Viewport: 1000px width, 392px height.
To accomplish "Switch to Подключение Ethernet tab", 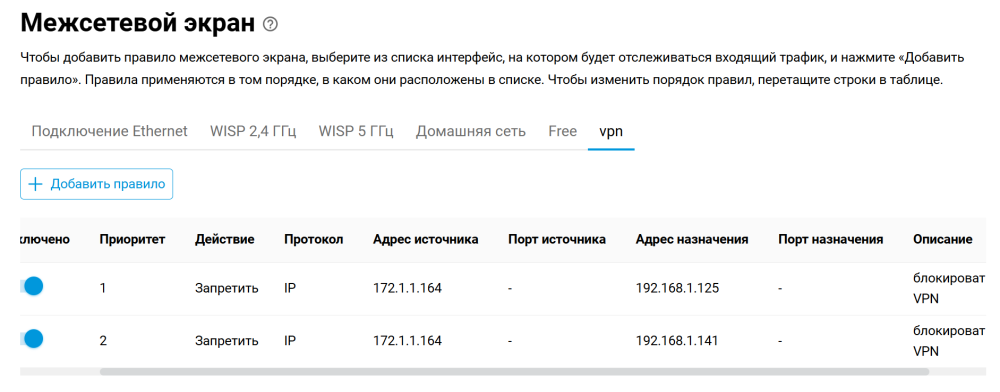I will tap(110, 131).
